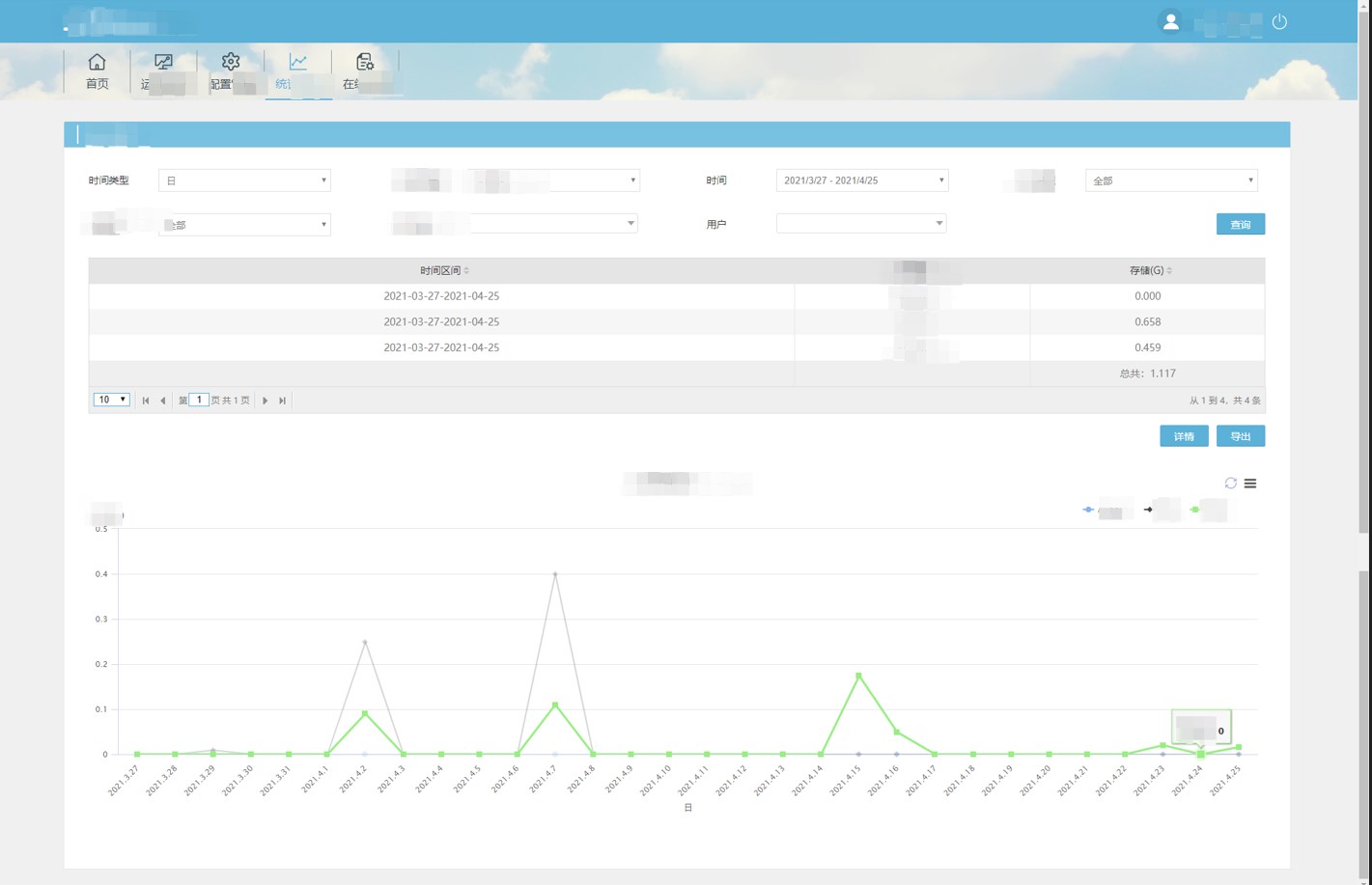Click the gray data point at 2021.4.2
This screenshot has height=885, width=1372.
coord(365,642)
